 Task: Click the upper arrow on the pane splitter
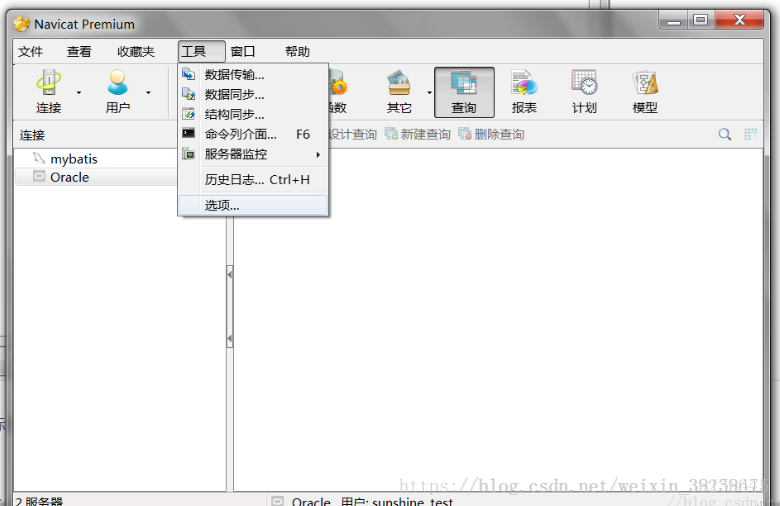tap(229, 275)
